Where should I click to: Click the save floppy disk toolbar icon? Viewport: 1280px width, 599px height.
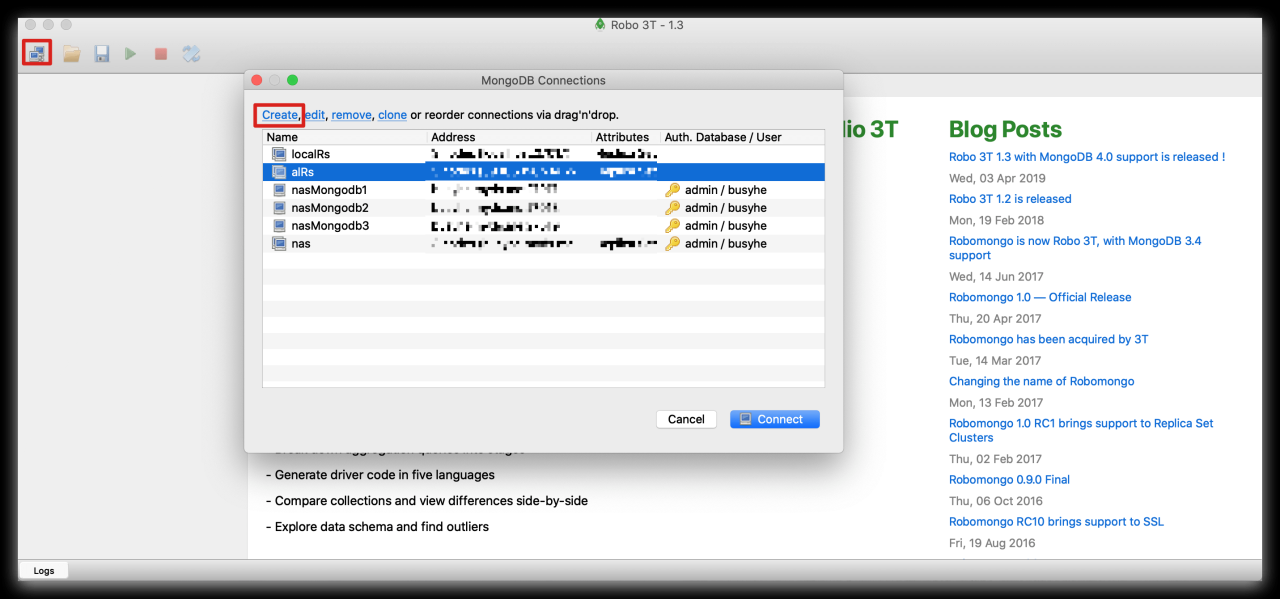101,54
